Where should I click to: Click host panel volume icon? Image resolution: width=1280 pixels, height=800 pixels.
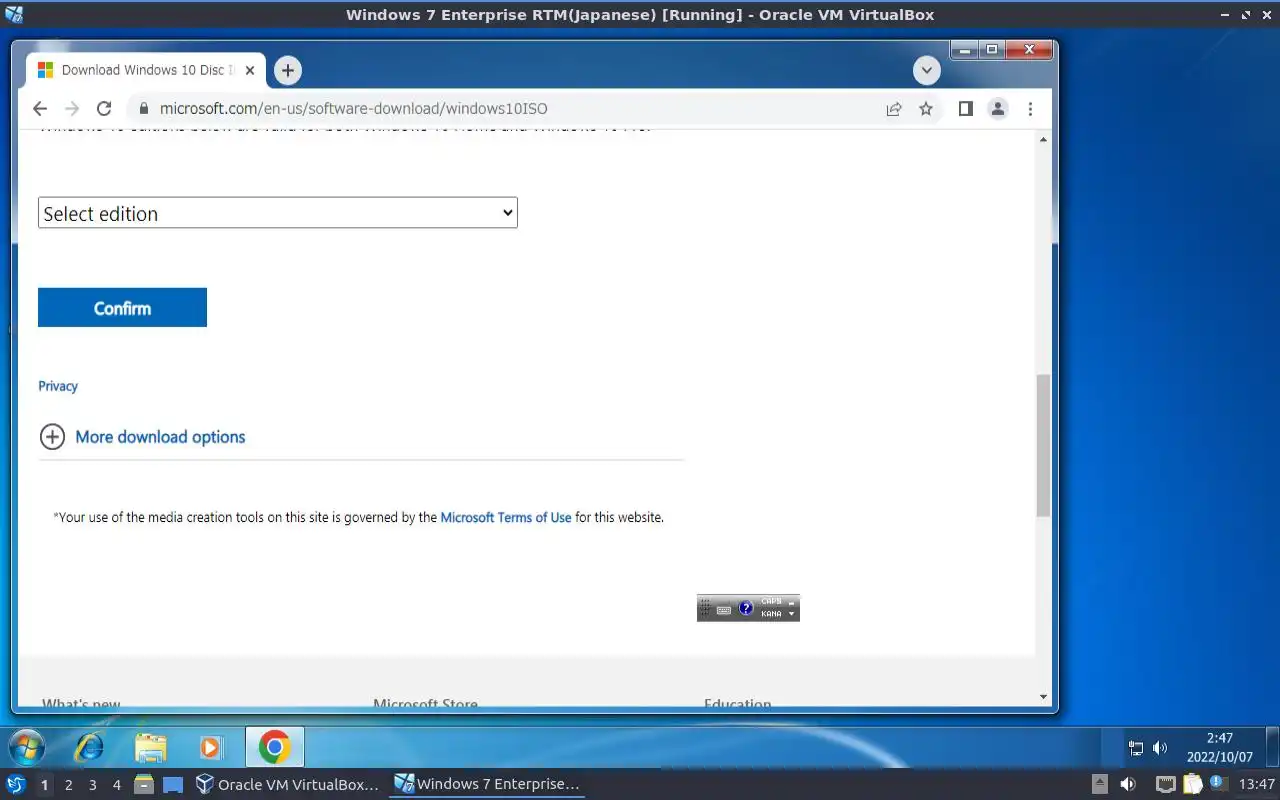click(1128, 785)
